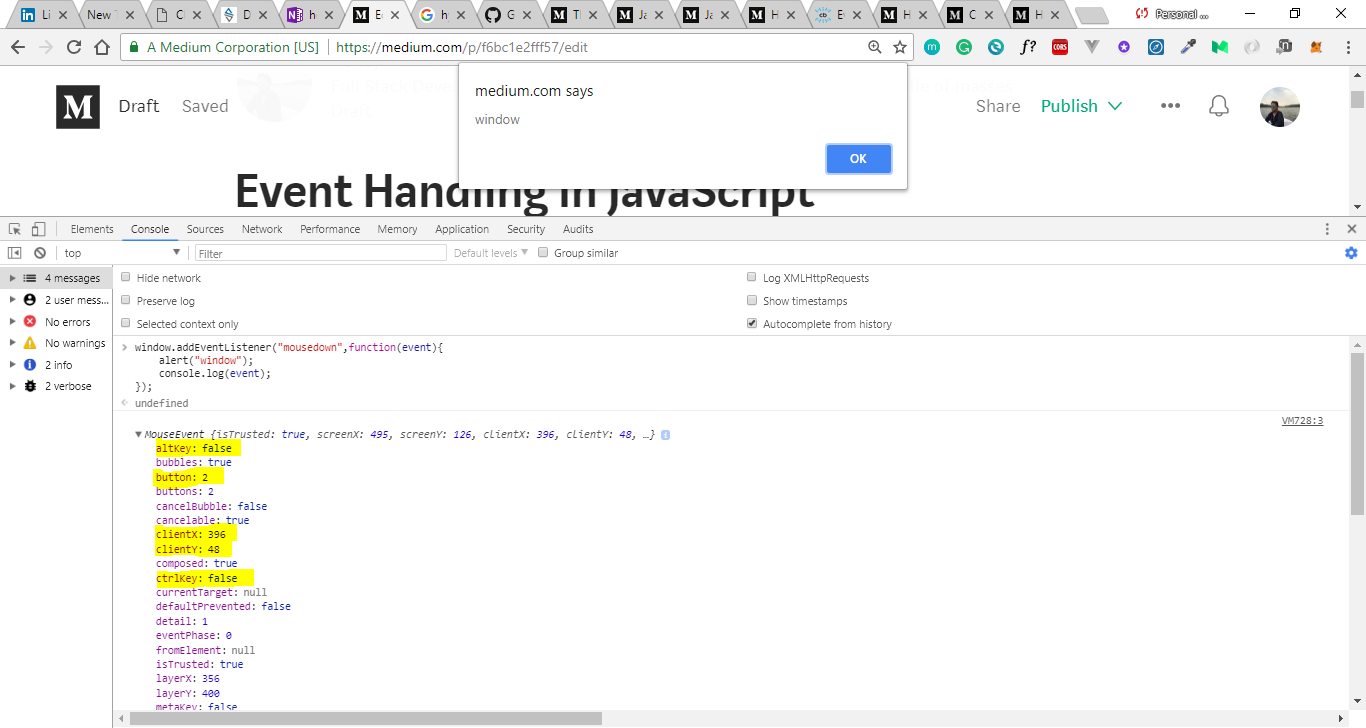Select the DevTools inspect element tool
The image size is (1366, 728).
[x=15, y=229]
